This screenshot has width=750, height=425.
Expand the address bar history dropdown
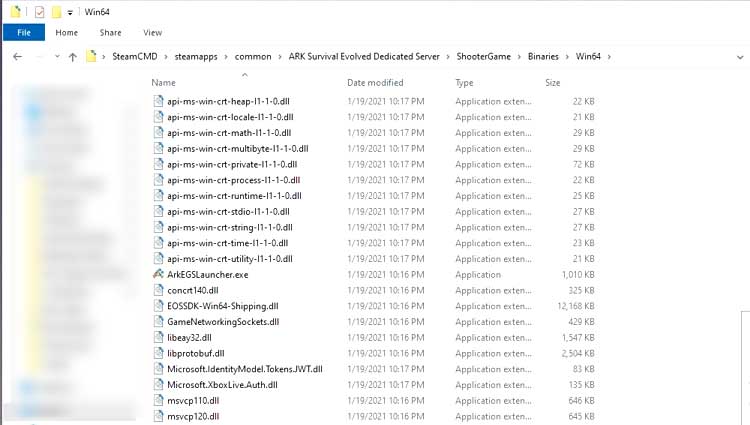pyautogui.click(x=740, y=57)
